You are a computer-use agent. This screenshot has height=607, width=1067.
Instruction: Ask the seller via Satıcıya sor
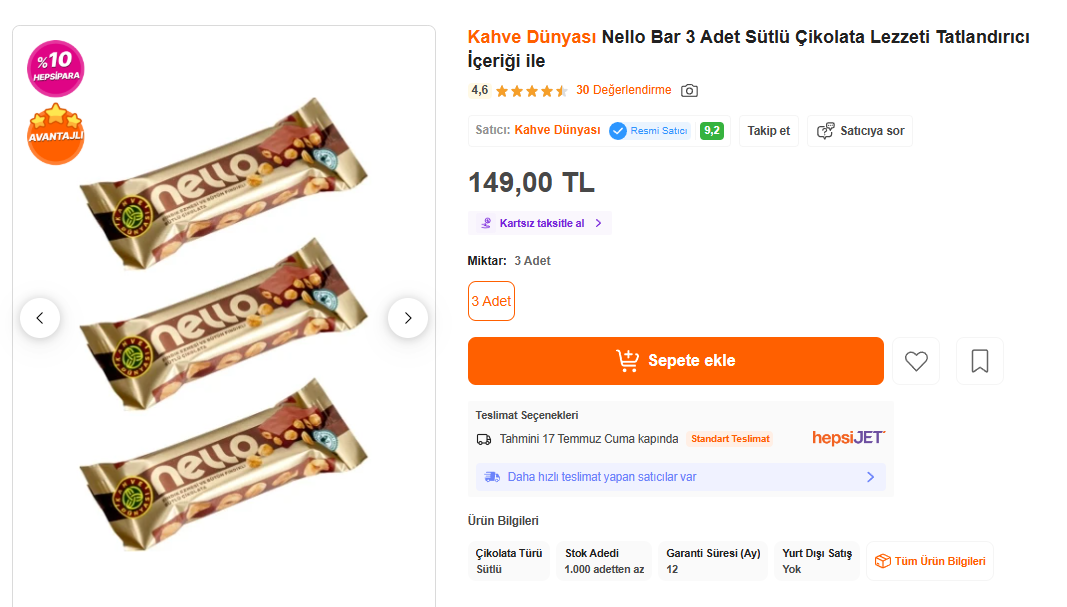860,131
